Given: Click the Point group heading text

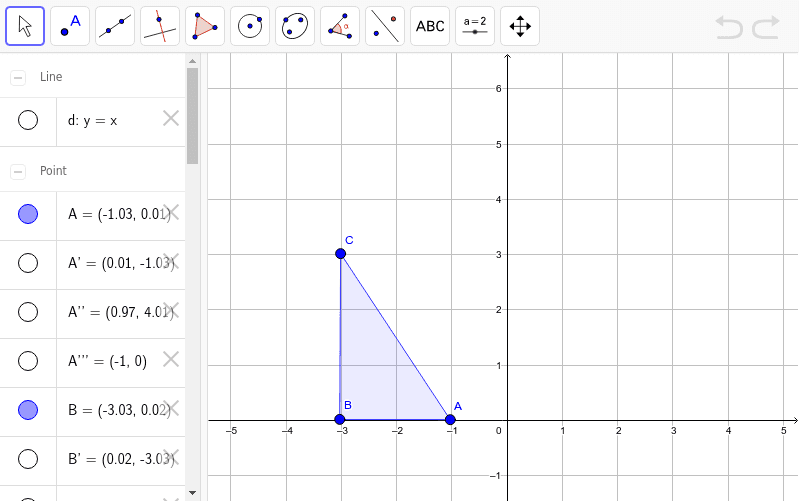Looking at the screenshot, I should [53, 171].
